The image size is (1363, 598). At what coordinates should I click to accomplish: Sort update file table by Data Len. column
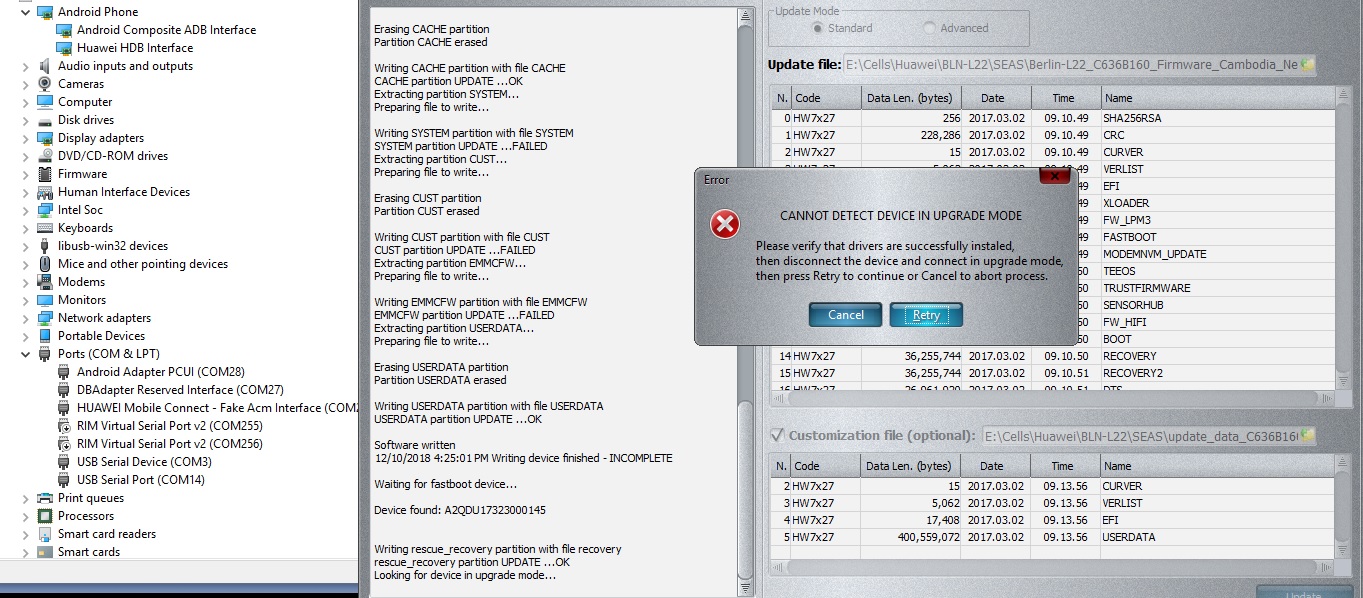point(912,98)
